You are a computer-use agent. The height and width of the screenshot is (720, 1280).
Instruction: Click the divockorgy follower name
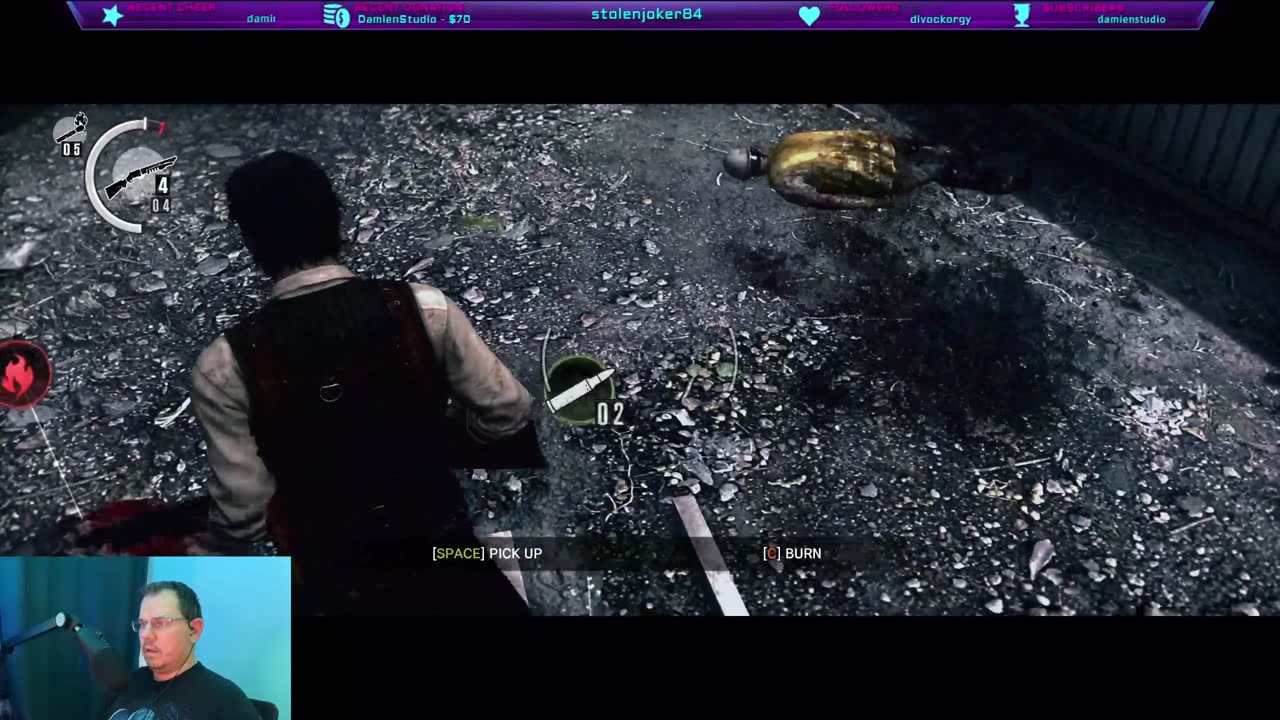(940, 19)
